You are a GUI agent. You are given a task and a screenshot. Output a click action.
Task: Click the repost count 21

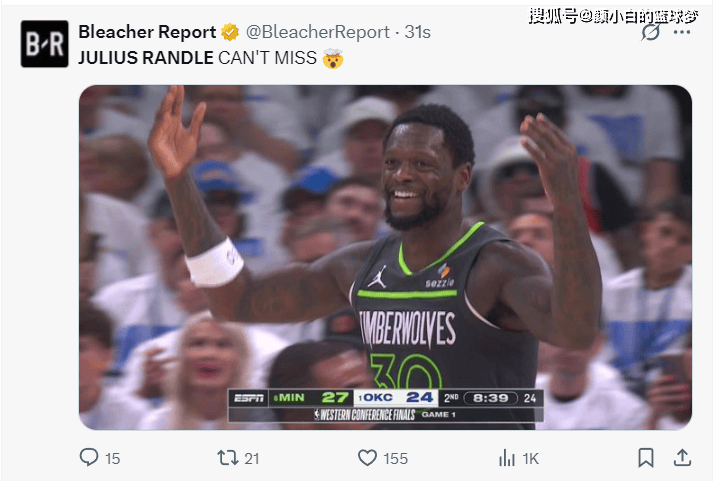point(252,459)
